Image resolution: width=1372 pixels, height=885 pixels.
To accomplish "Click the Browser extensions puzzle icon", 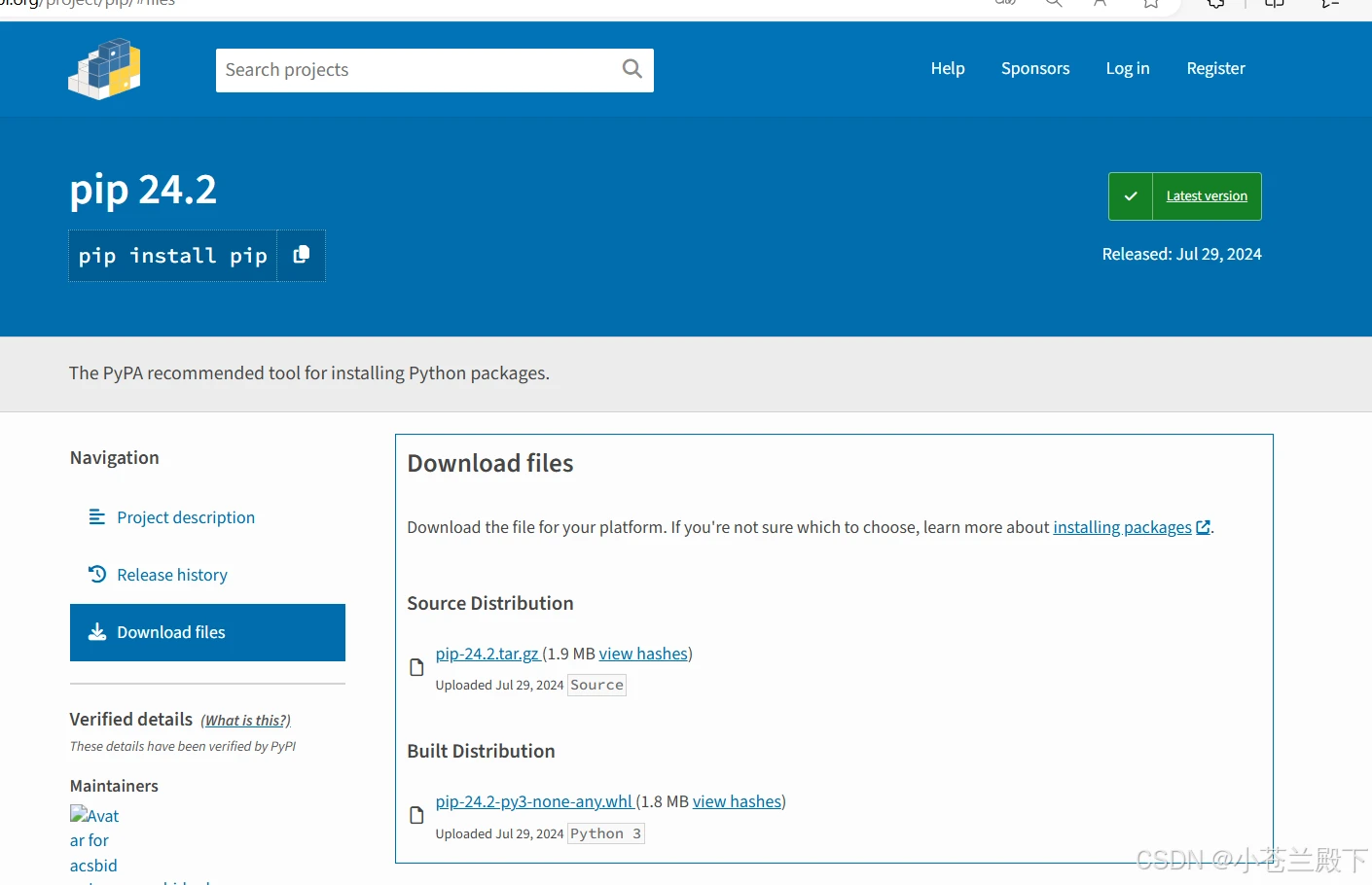I will pos(1215,4).
